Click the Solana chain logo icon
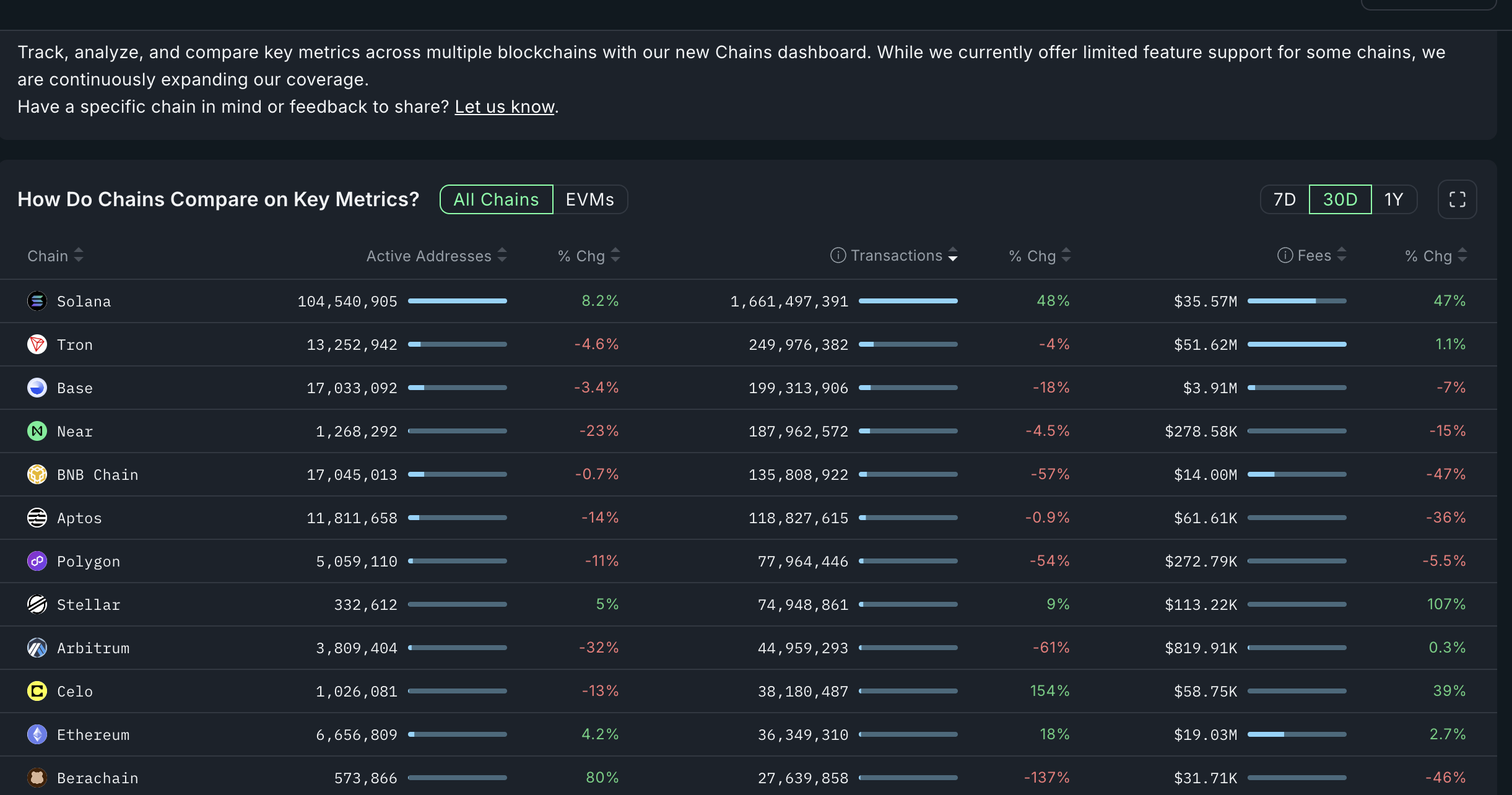This screenshot has height=795, width=1512. pyautogui.click(x=37, y=301)
